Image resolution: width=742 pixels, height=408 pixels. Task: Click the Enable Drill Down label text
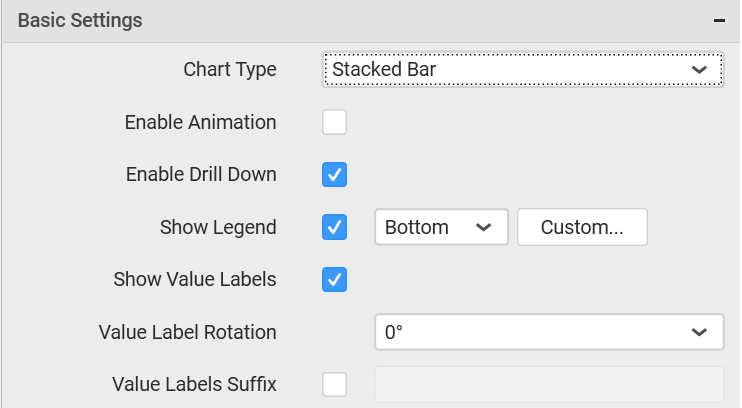click(201, 174)
